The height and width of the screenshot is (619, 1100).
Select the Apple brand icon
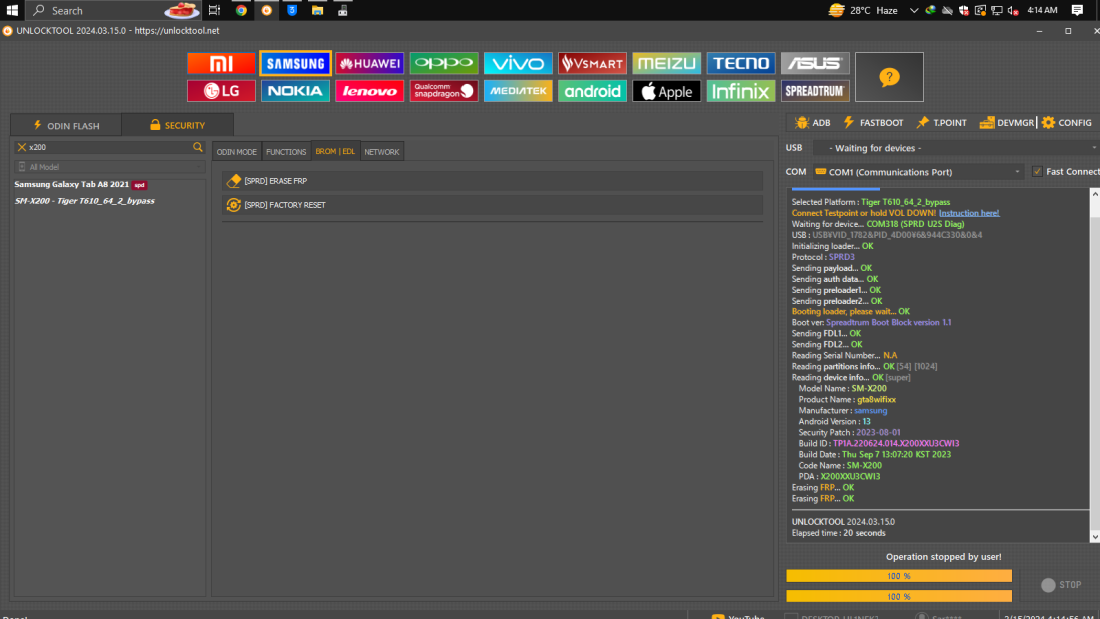pyautogui.click(x=666, y=91)
